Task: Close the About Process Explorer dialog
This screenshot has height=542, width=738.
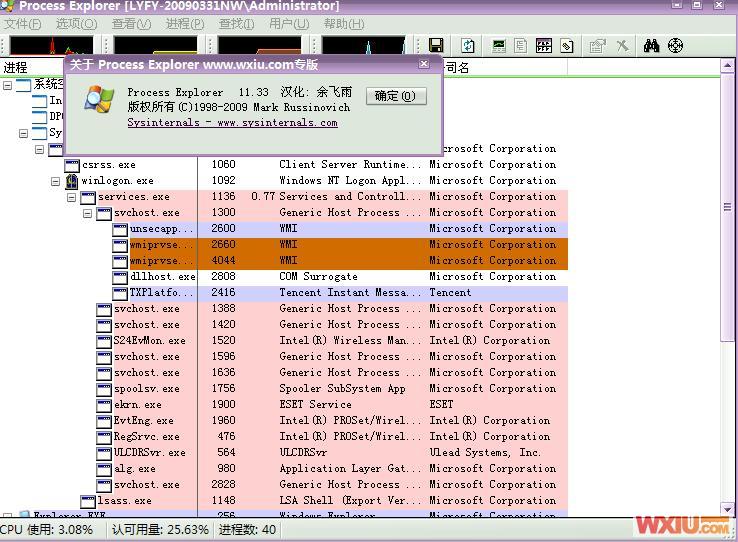Action: [423, 64]
